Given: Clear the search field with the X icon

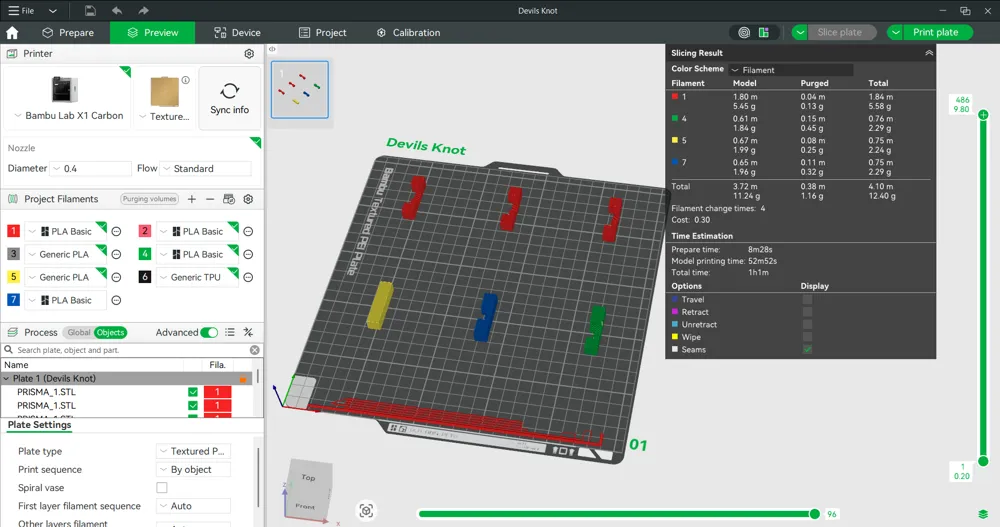Looking at the screenshot, I should 254,350.
